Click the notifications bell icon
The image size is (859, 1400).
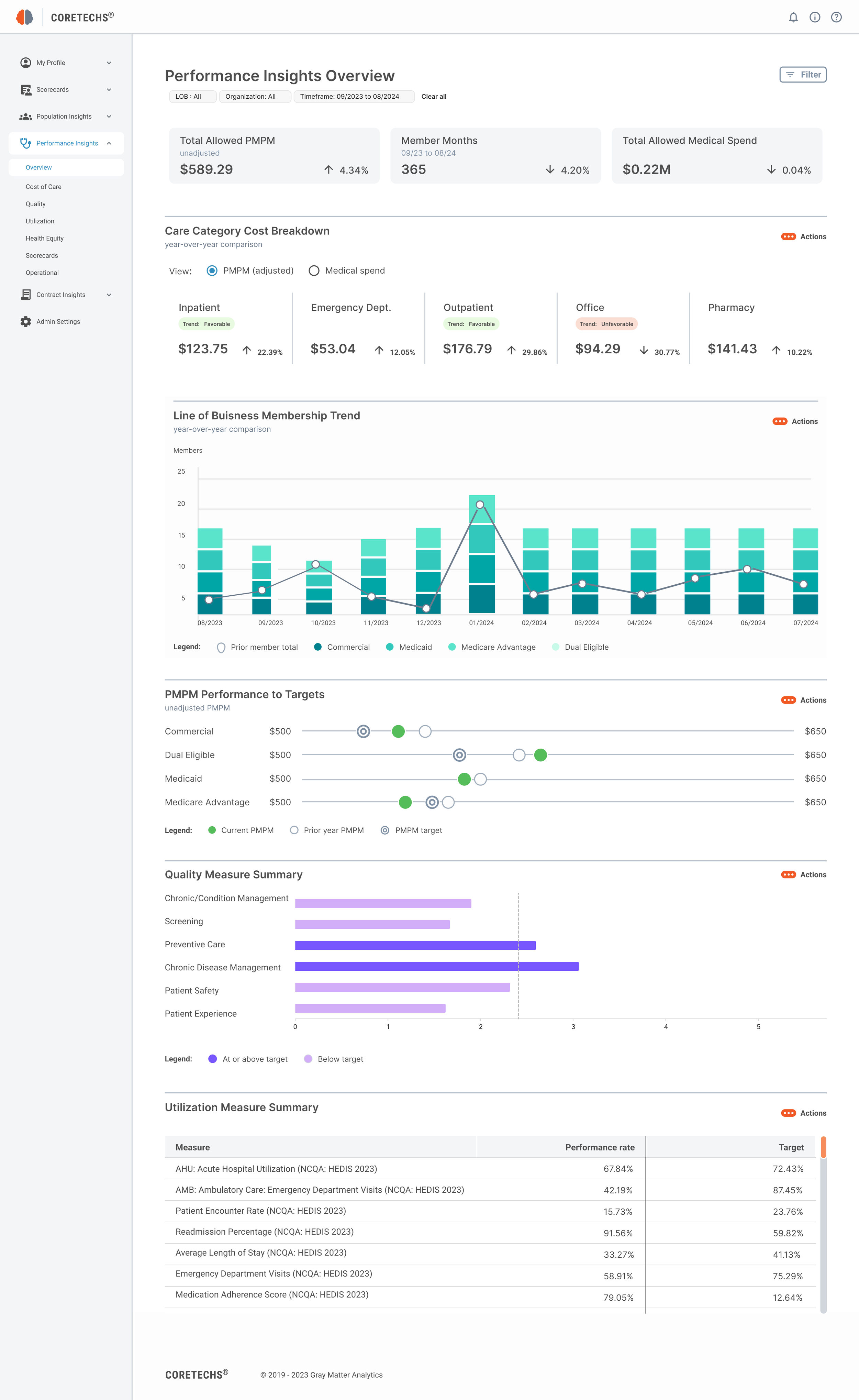[x=793, y=17]
